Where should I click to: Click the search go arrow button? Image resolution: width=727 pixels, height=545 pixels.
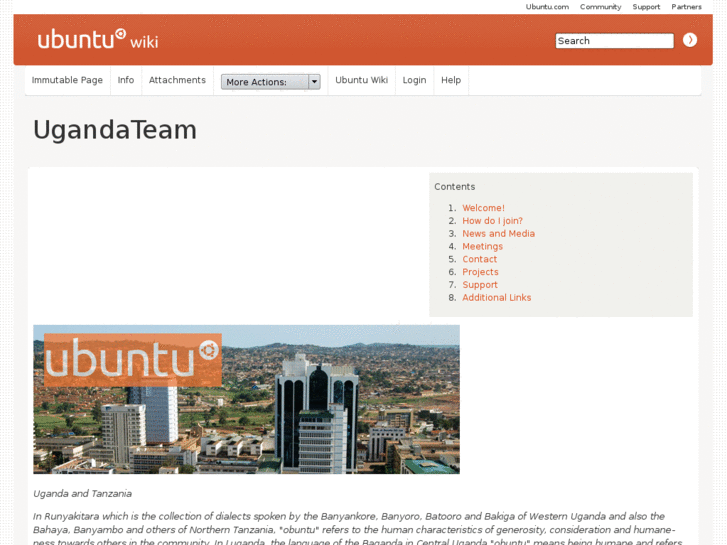[689, 40]
